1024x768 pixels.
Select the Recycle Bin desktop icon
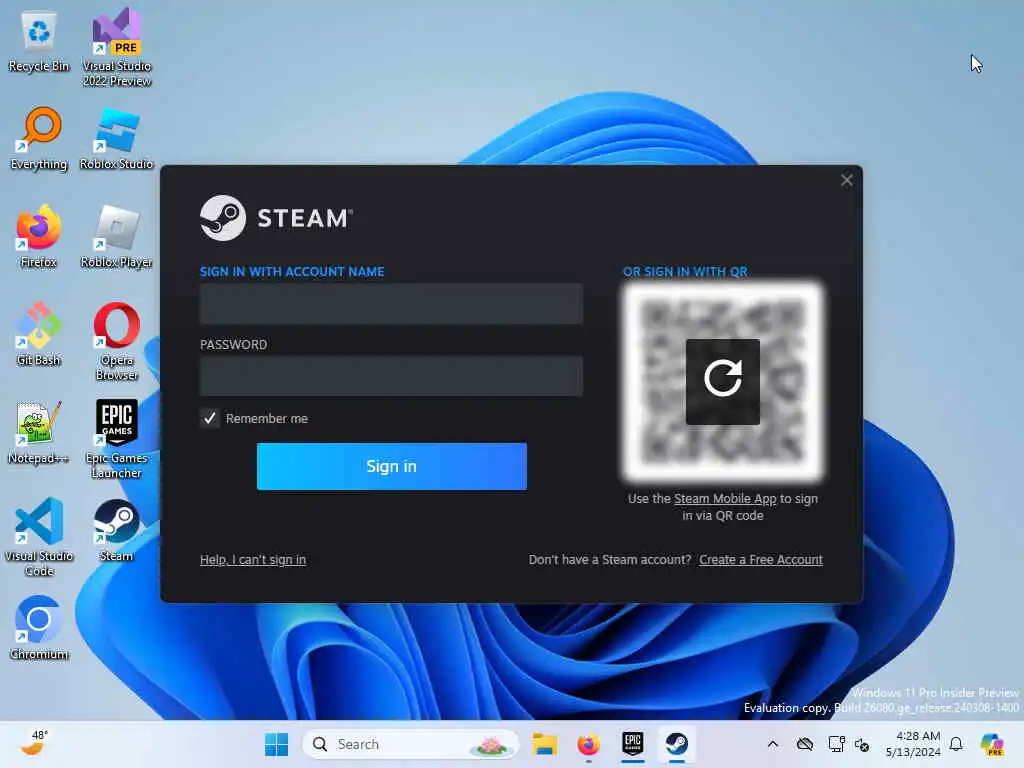click(39, 41)
